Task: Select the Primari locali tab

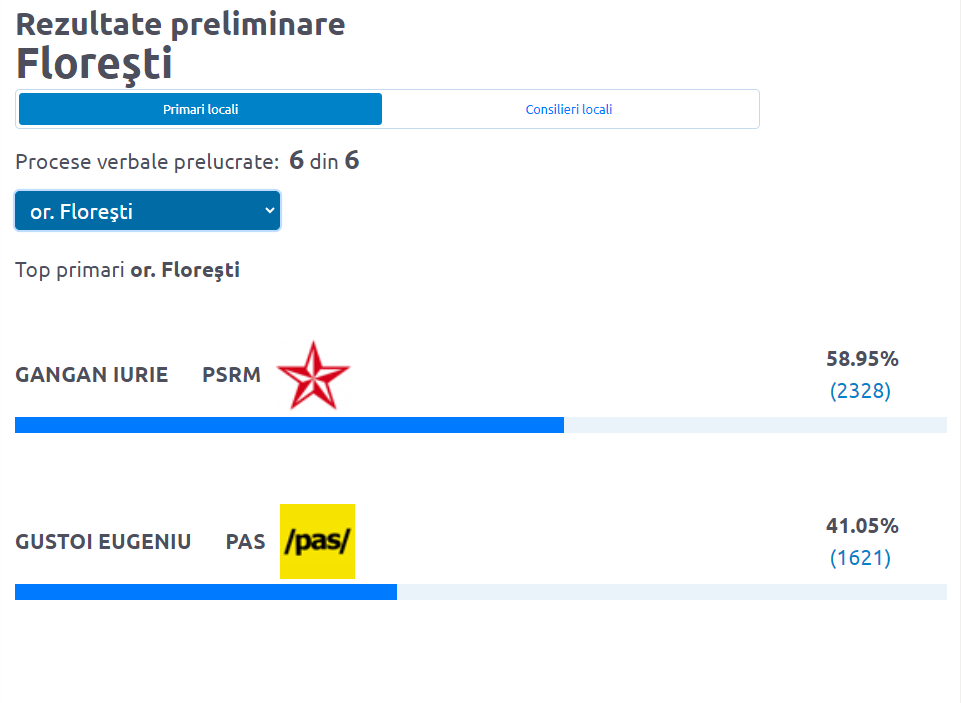Action: pyautogui.click(x=200, y=109)
